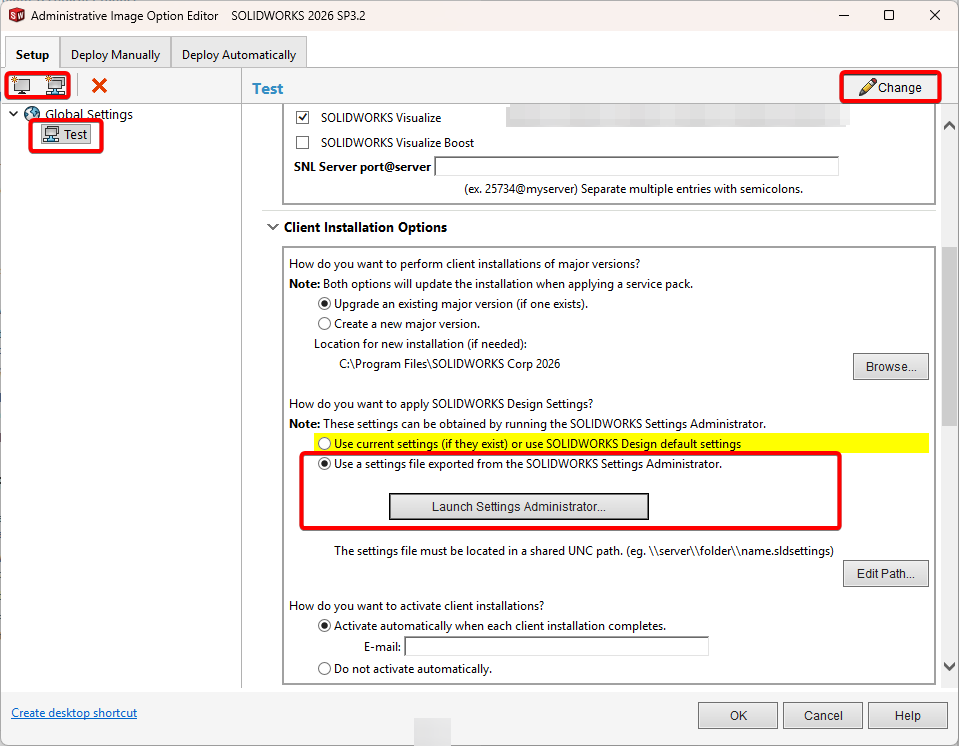Viewport: 959px width, 746px height.
Task: Enable the SOLIDWORKS Visualize Boost checkbox
Action: pyautogui.click(x=302, y=142)
